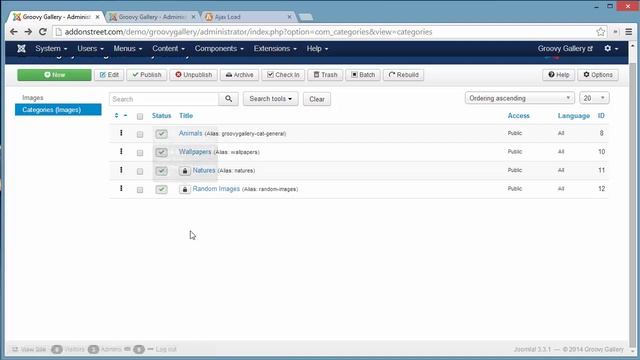Select Images in the sidebar
Screen dimensions: 640x360
[x=33, y=98]
